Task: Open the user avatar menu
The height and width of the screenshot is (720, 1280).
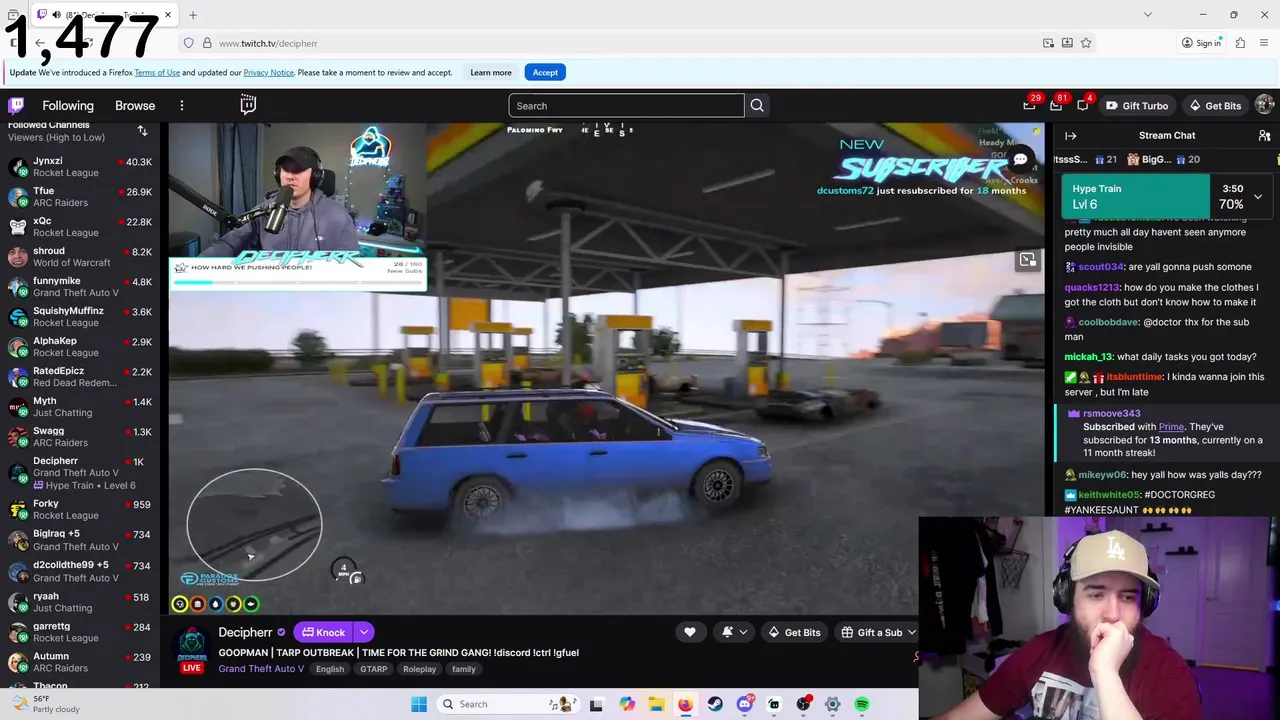Action: [1264, 105]
